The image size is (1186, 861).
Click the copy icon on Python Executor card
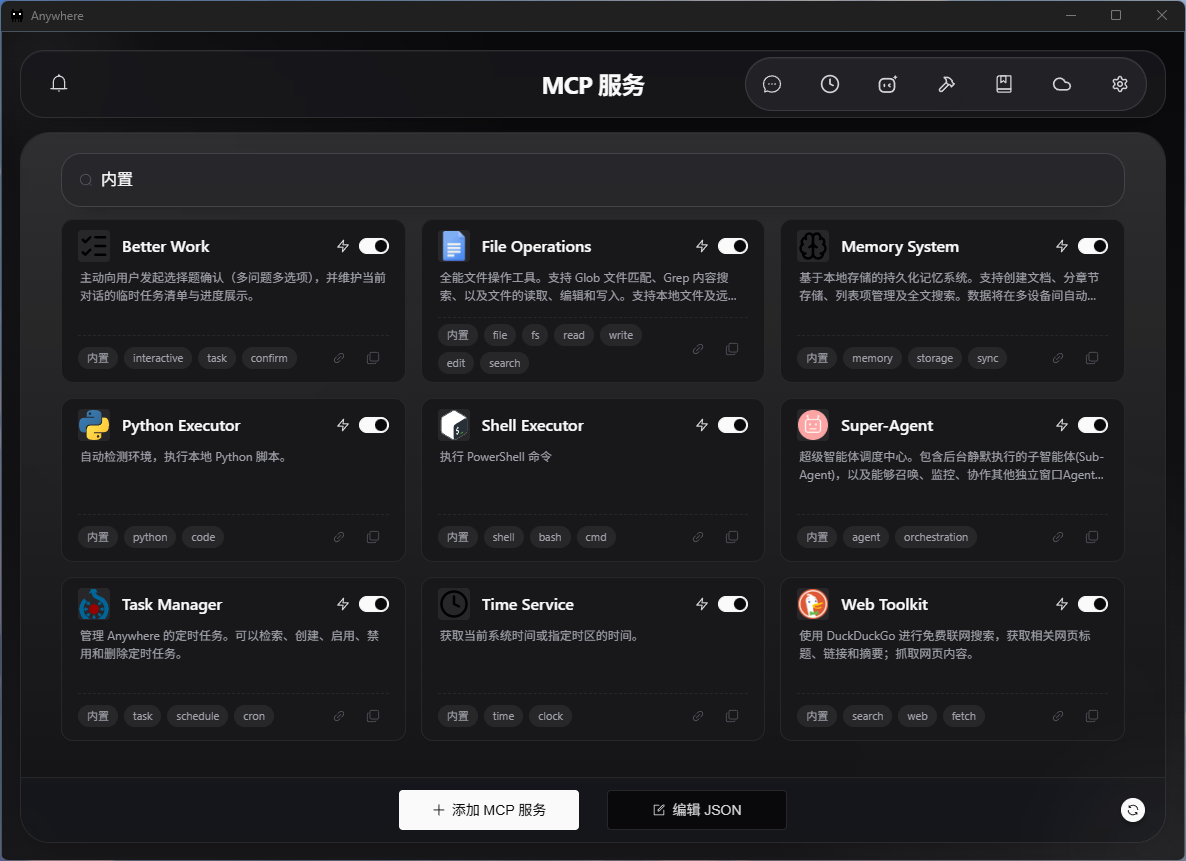pyautogui.click(x=373, y=537)
